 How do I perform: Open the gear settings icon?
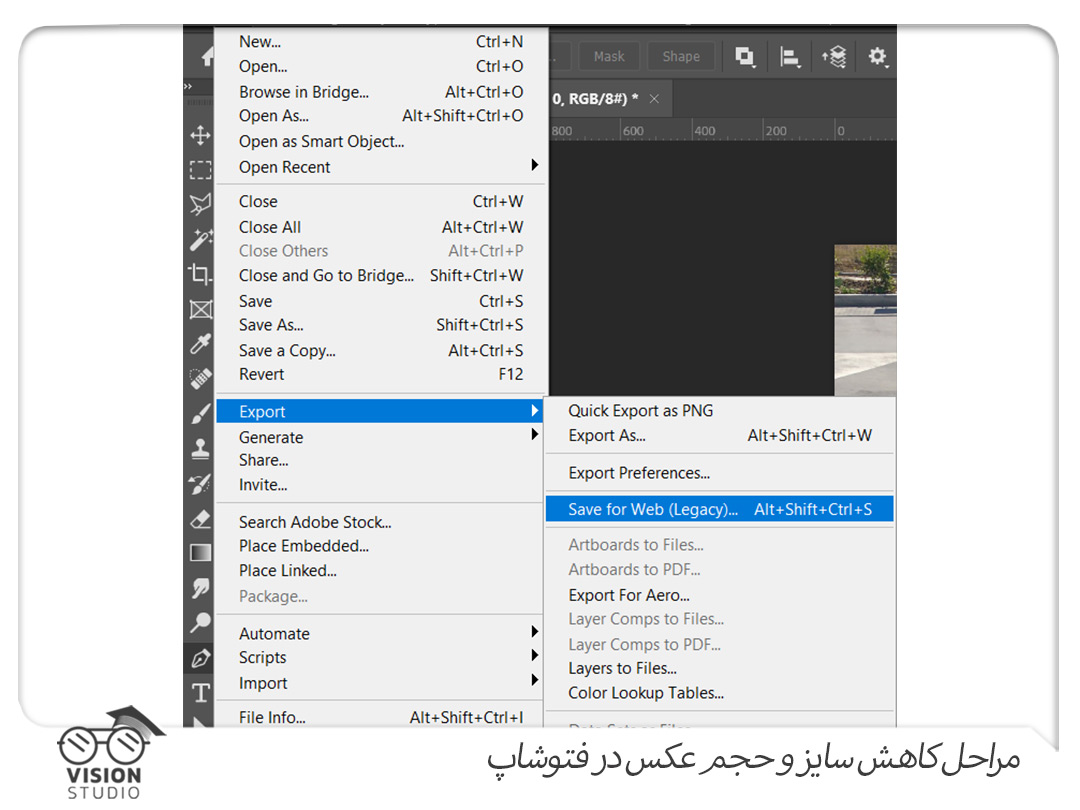878,56
